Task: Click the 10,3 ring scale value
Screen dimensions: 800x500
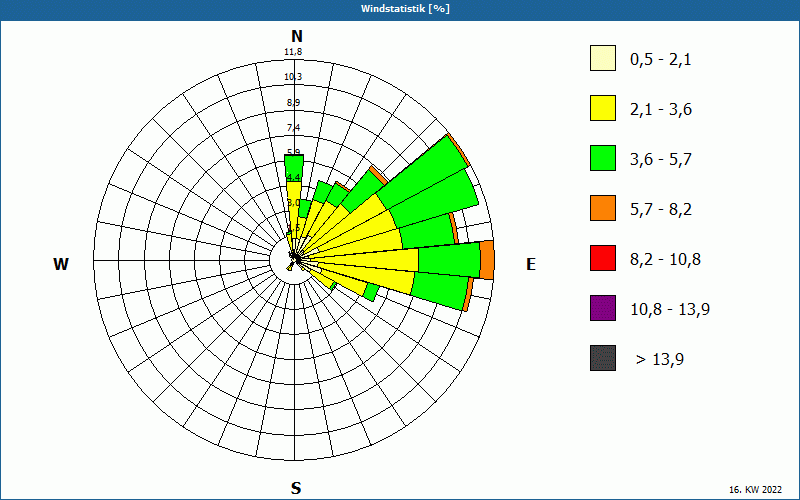Action: tap(293, 77)
